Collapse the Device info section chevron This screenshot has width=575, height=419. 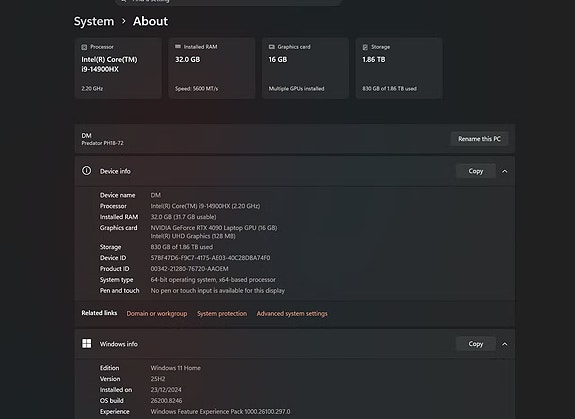coord(505,171)
